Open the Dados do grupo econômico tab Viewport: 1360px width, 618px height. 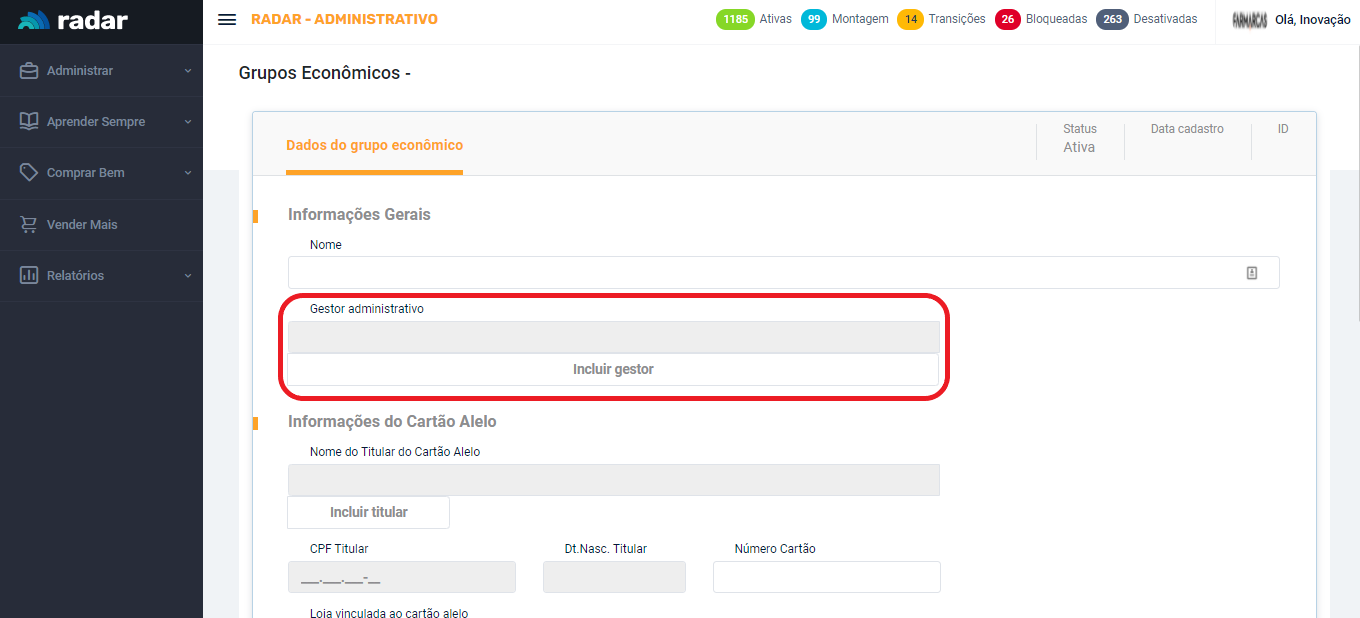374,146
